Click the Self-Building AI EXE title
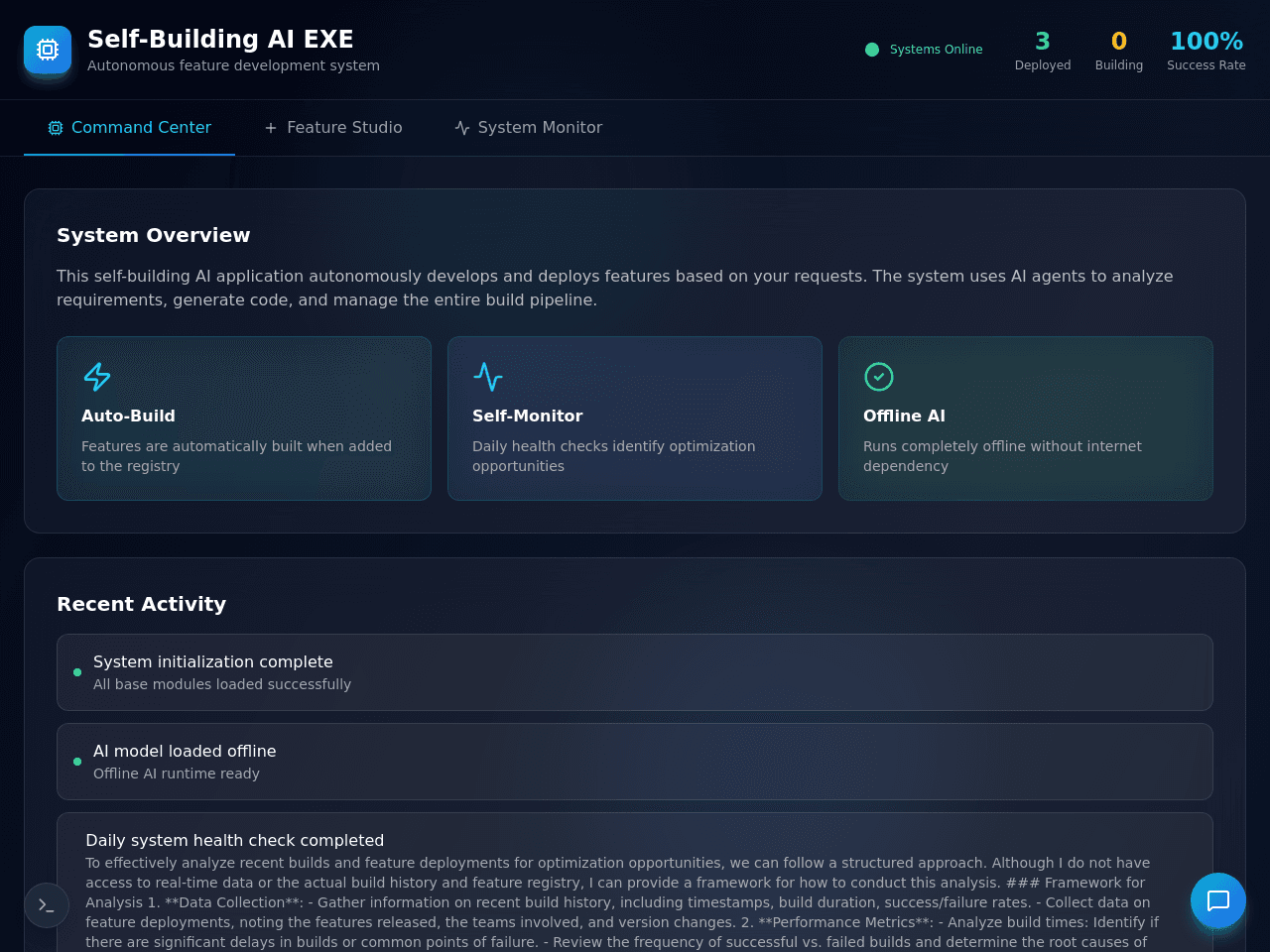 [220, 39]
